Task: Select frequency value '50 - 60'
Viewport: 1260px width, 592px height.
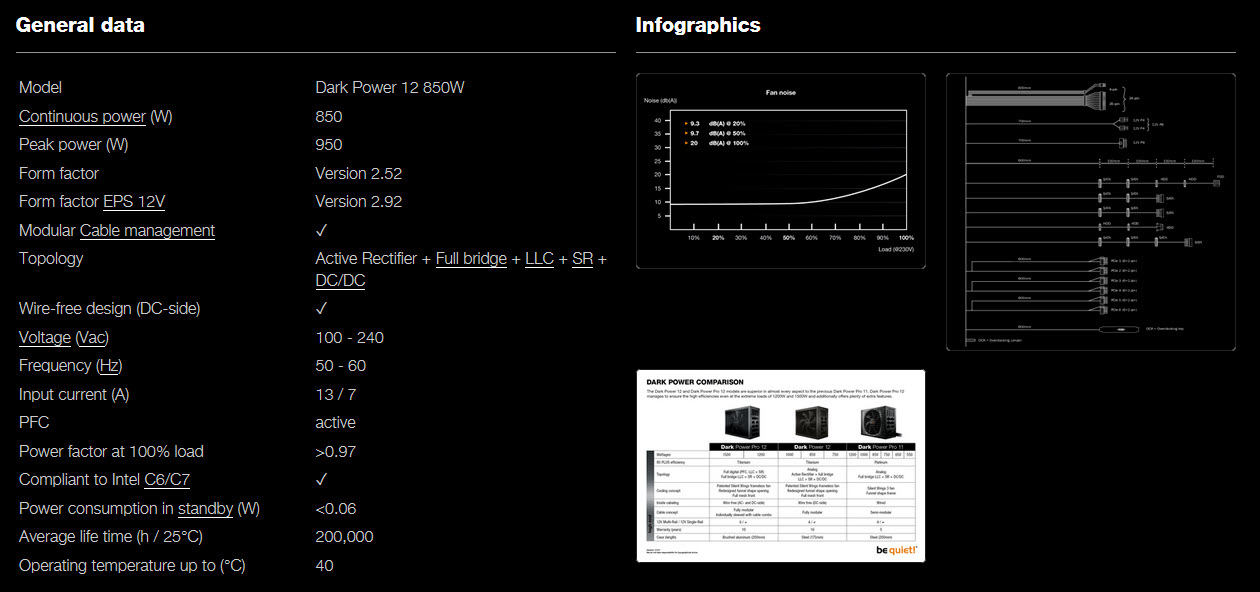Action: 341,365
